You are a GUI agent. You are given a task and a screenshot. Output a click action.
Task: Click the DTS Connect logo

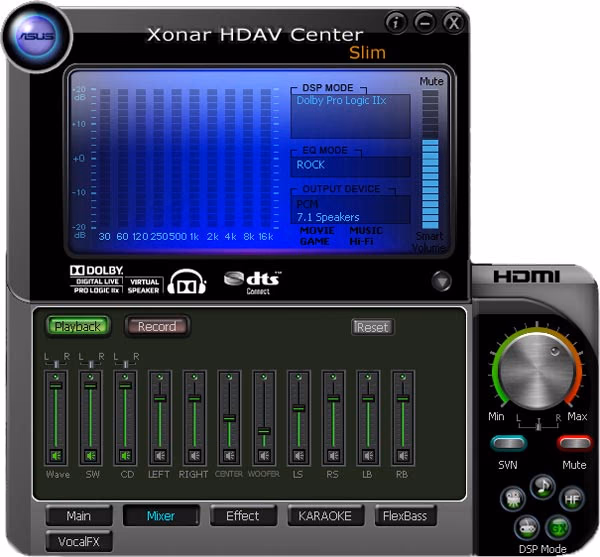(253, 283)
